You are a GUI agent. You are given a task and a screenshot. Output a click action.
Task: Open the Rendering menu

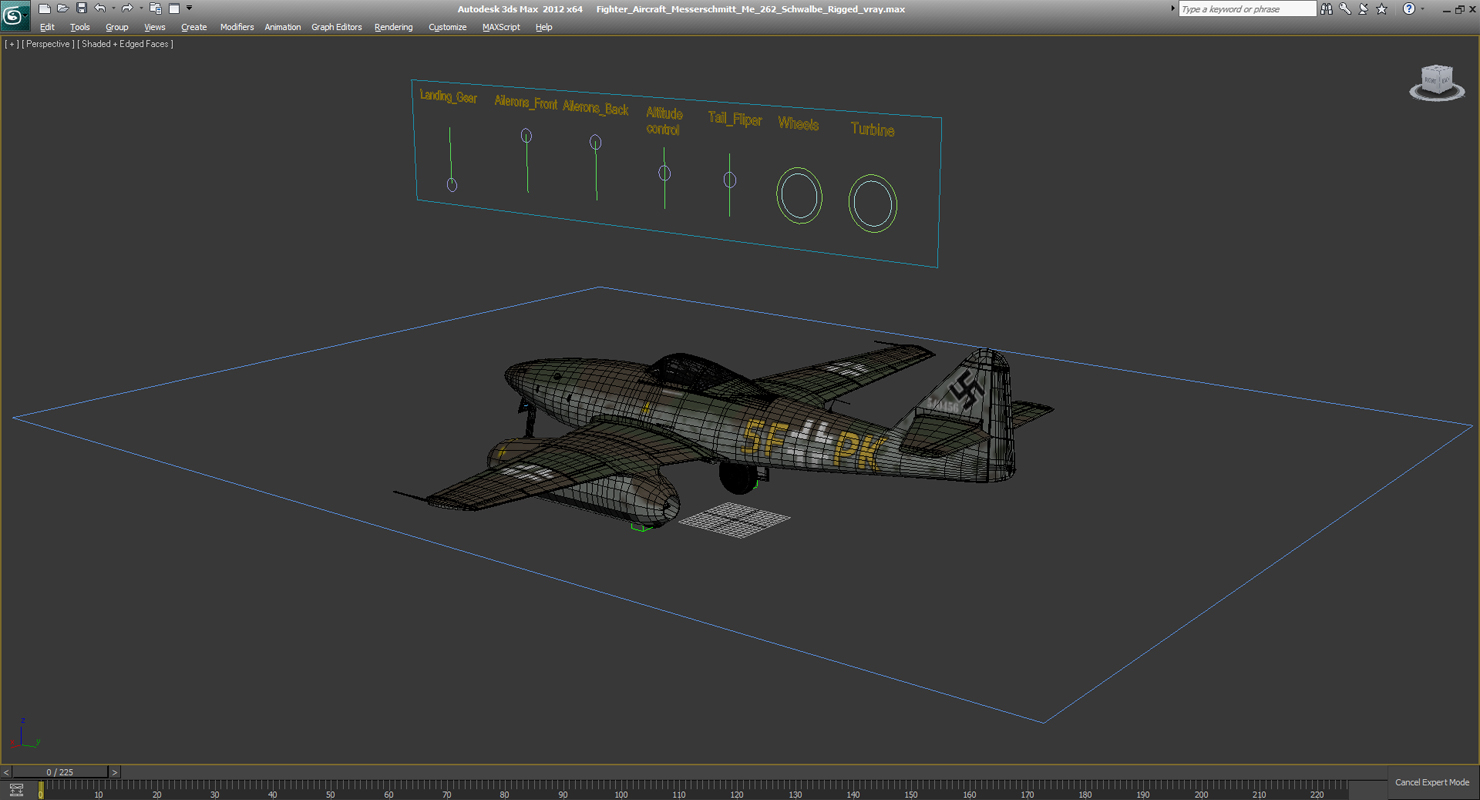pyautogui.click(x=394, y=27)
